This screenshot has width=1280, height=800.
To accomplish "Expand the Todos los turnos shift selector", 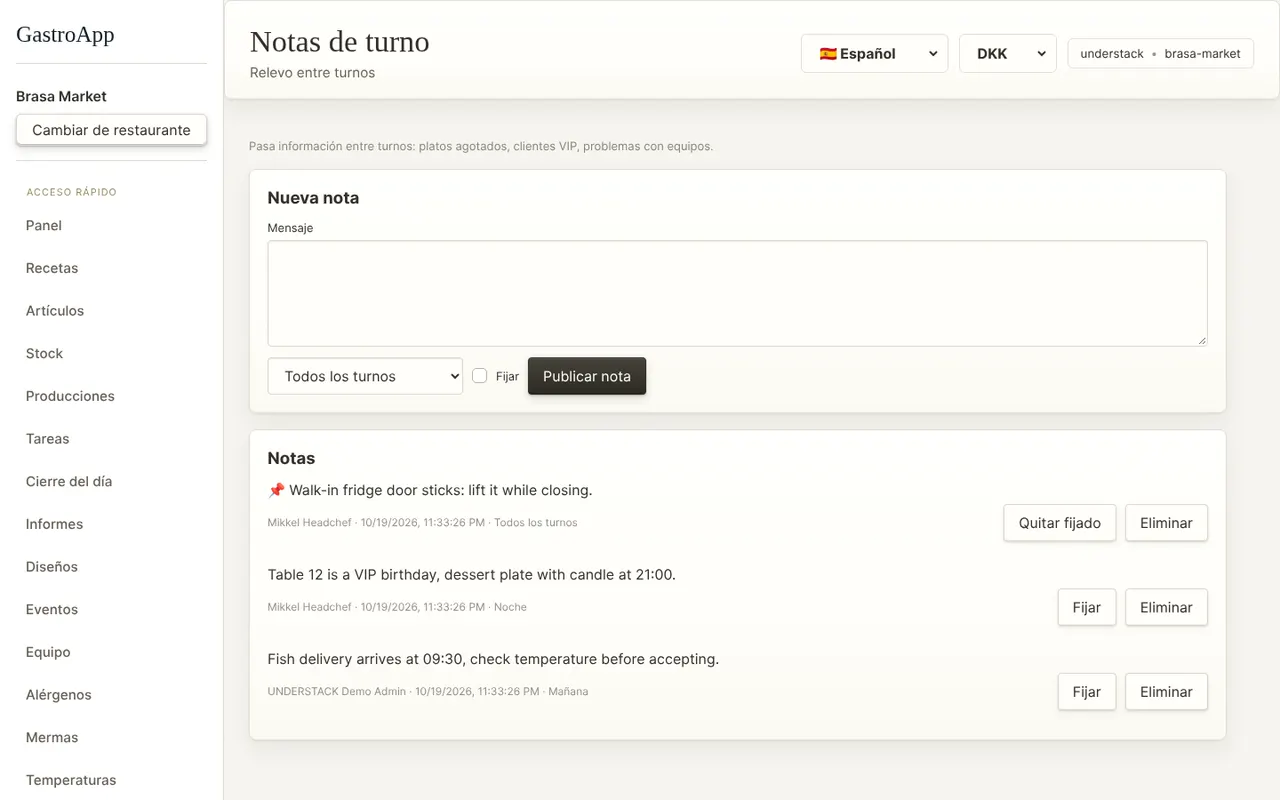I will pos(365,376).
